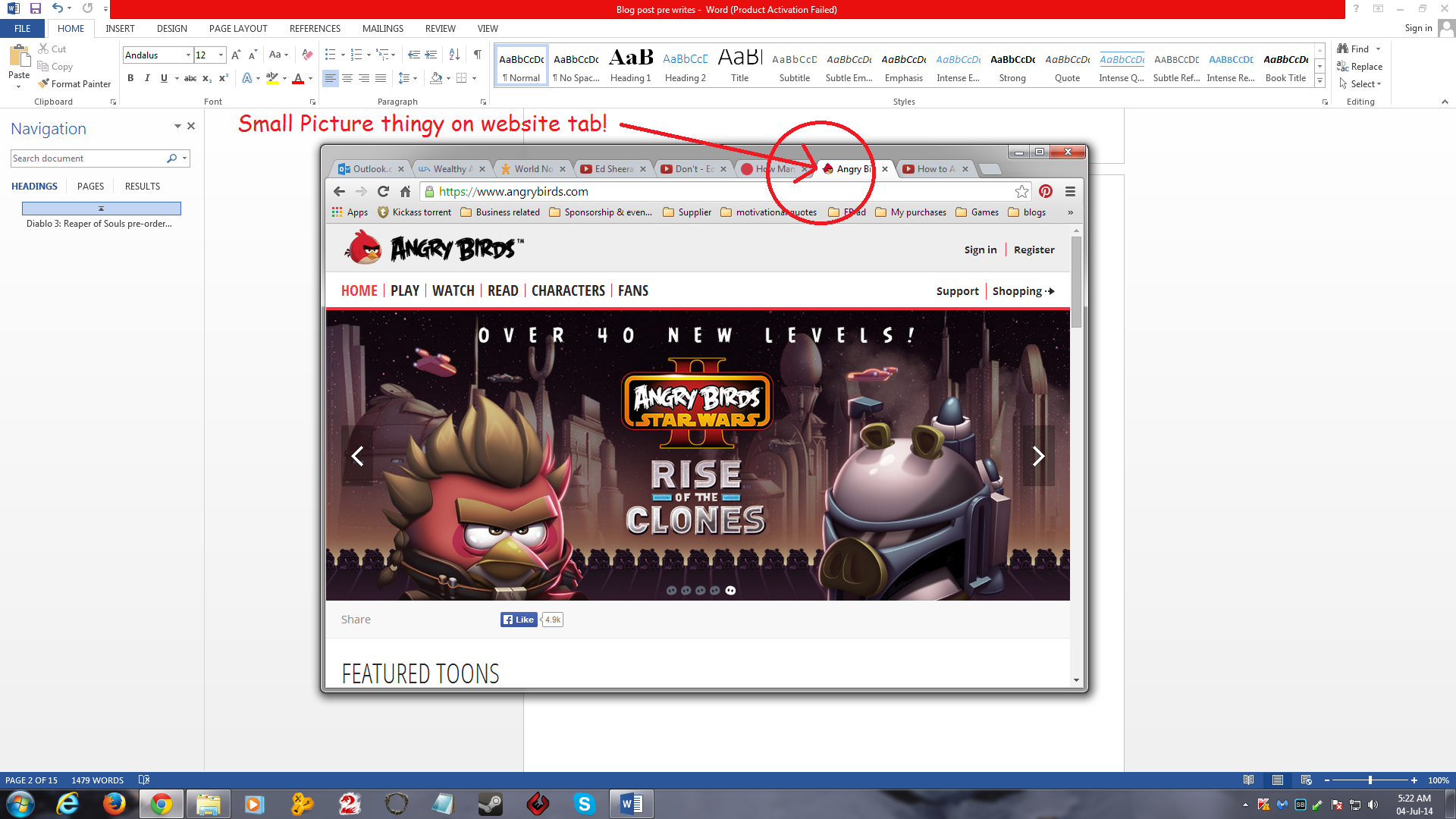This screenshot has height=819, width=1456.
Task: Toggle italic formatting
Action: pyautogui.click(x=147, y=77)
